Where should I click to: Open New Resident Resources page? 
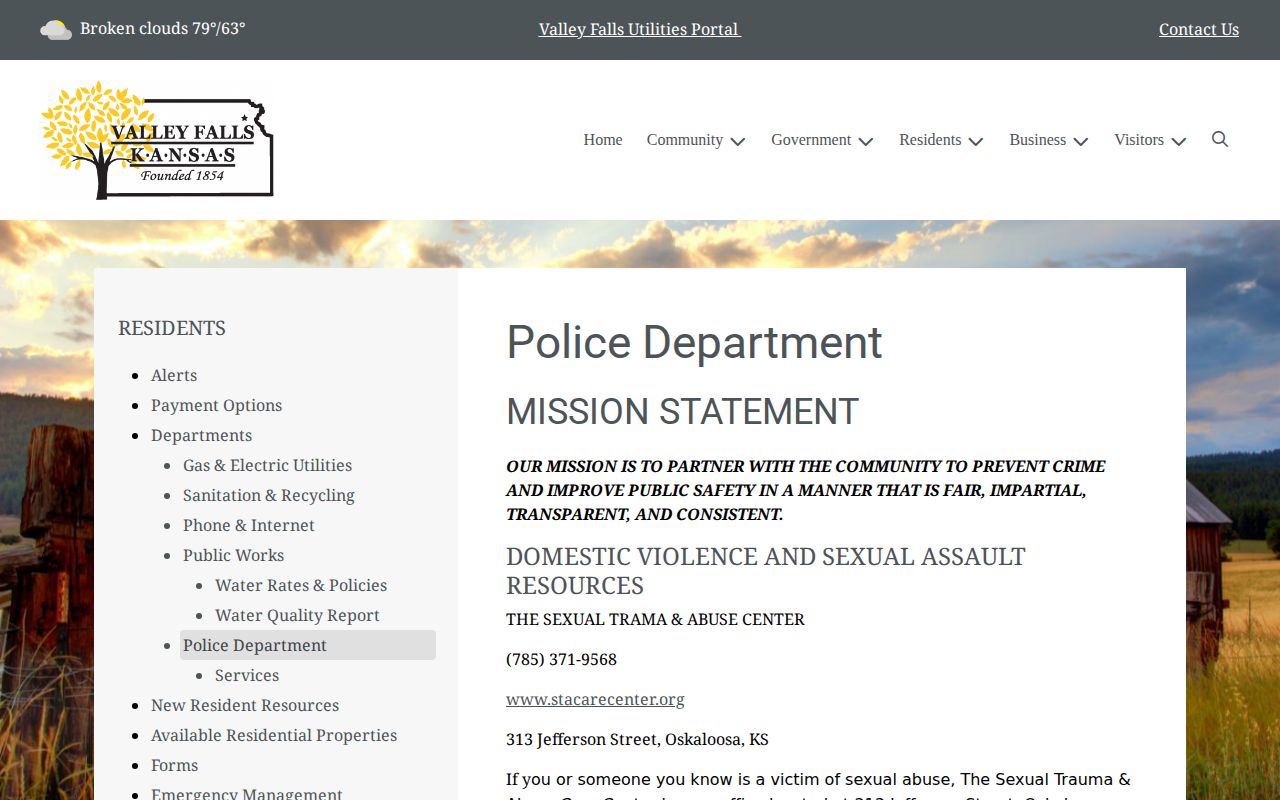(245, 705)
